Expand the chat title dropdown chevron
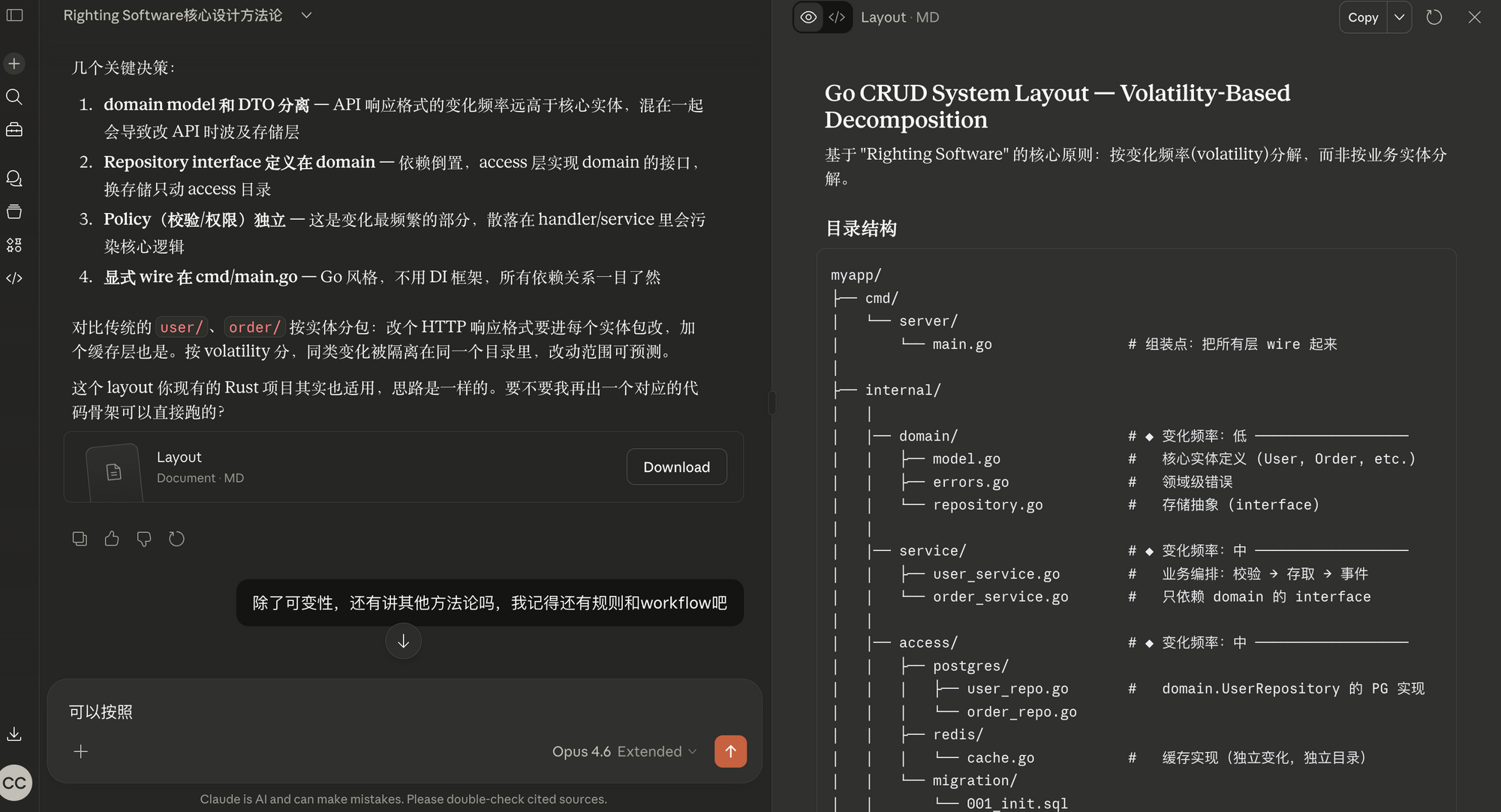 pyautogui.click(x=306, y=15)
